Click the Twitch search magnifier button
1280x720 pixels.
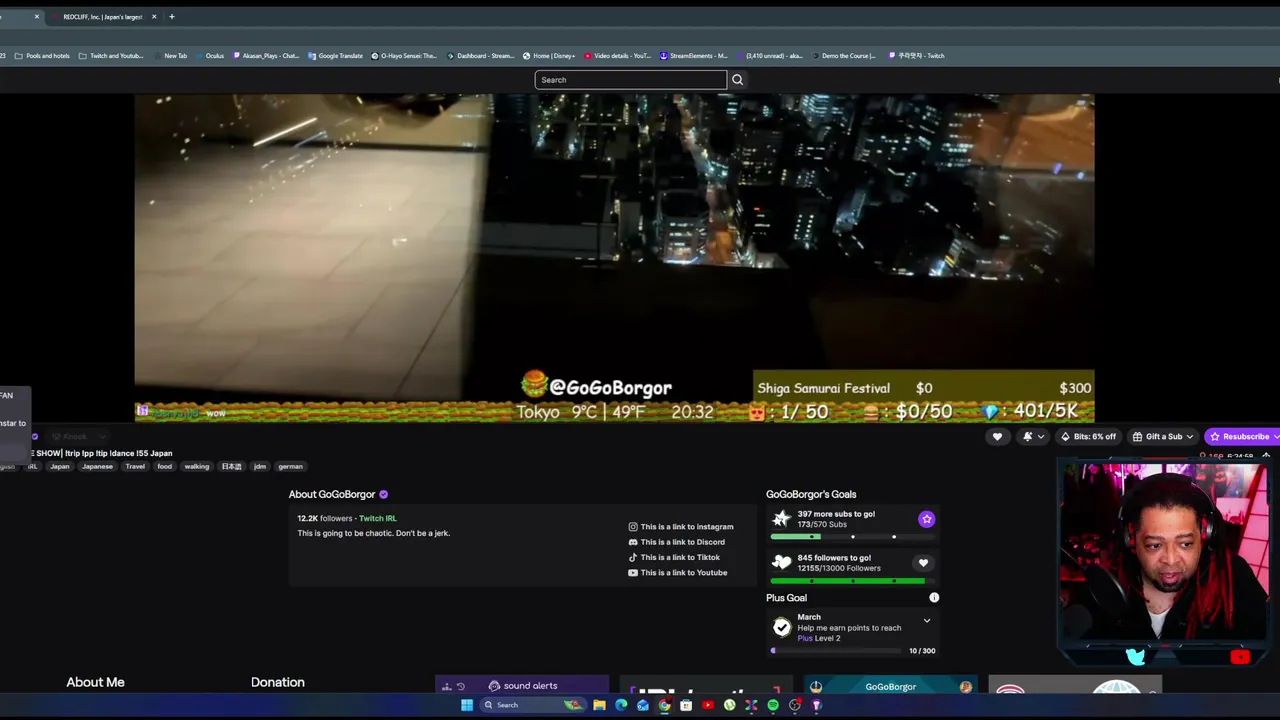coord(737,80)
